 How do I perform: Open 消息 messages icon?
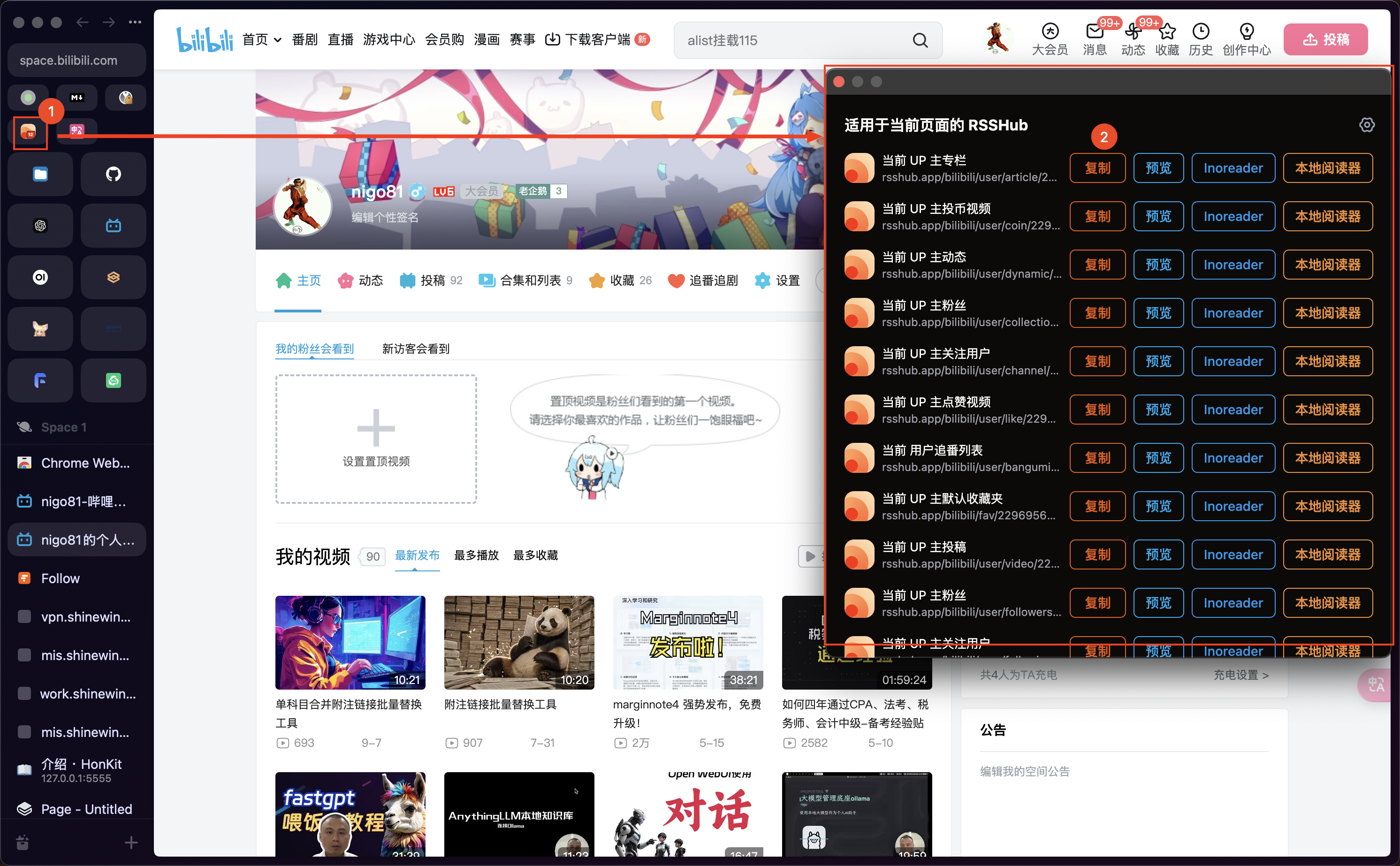coord(1094,39)
